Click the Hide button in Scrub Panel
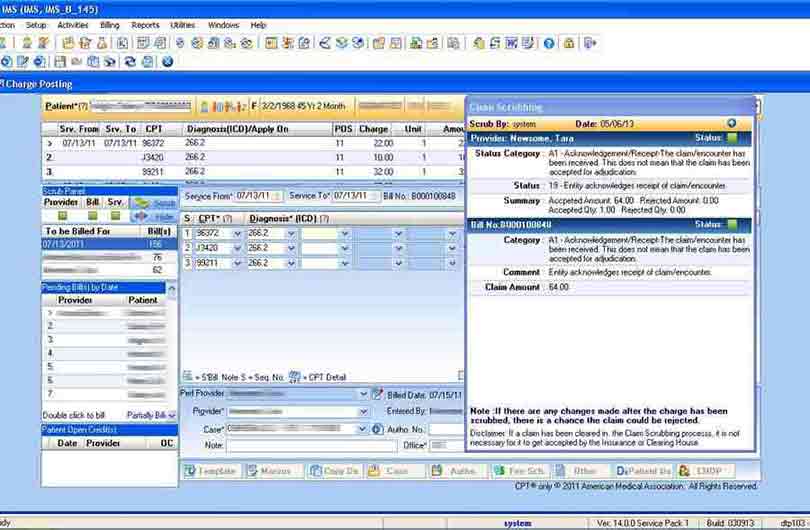The height and width of the screenshot is (530, 810). 154,217
